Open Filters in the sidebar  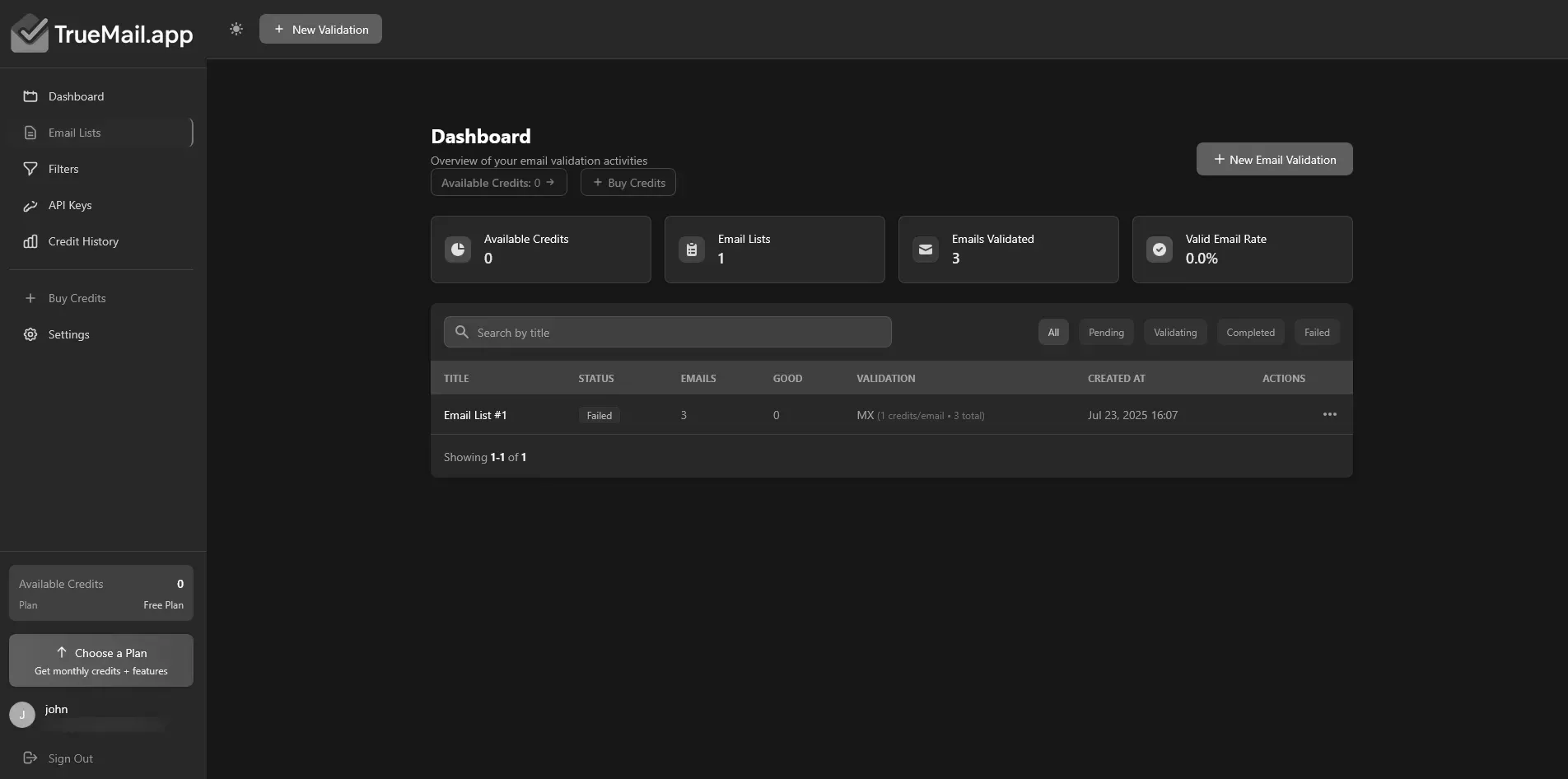(100, 169)
